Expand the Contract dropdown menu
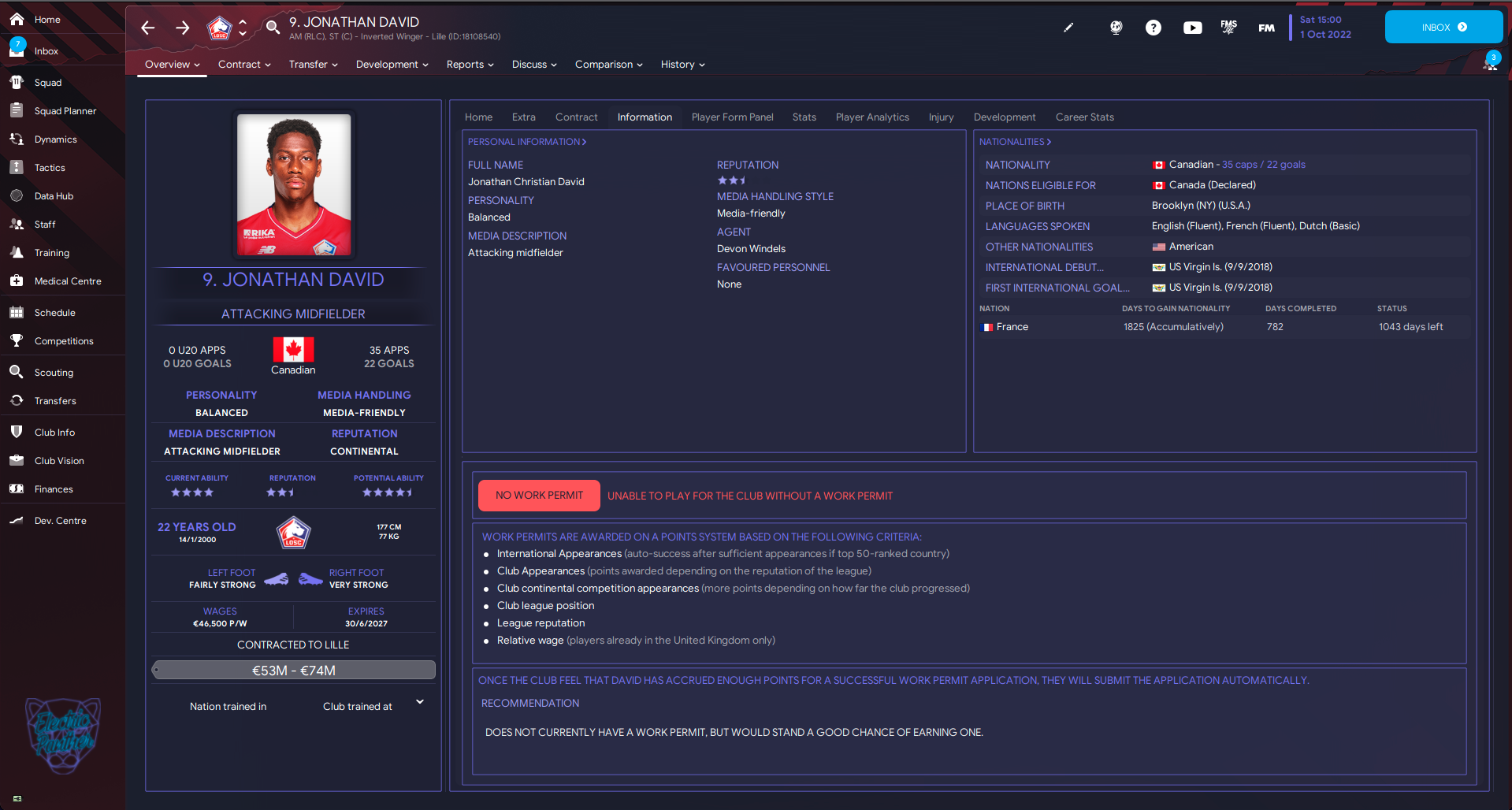The width and height of the screenshot is (1512, 810). point(244,65)
